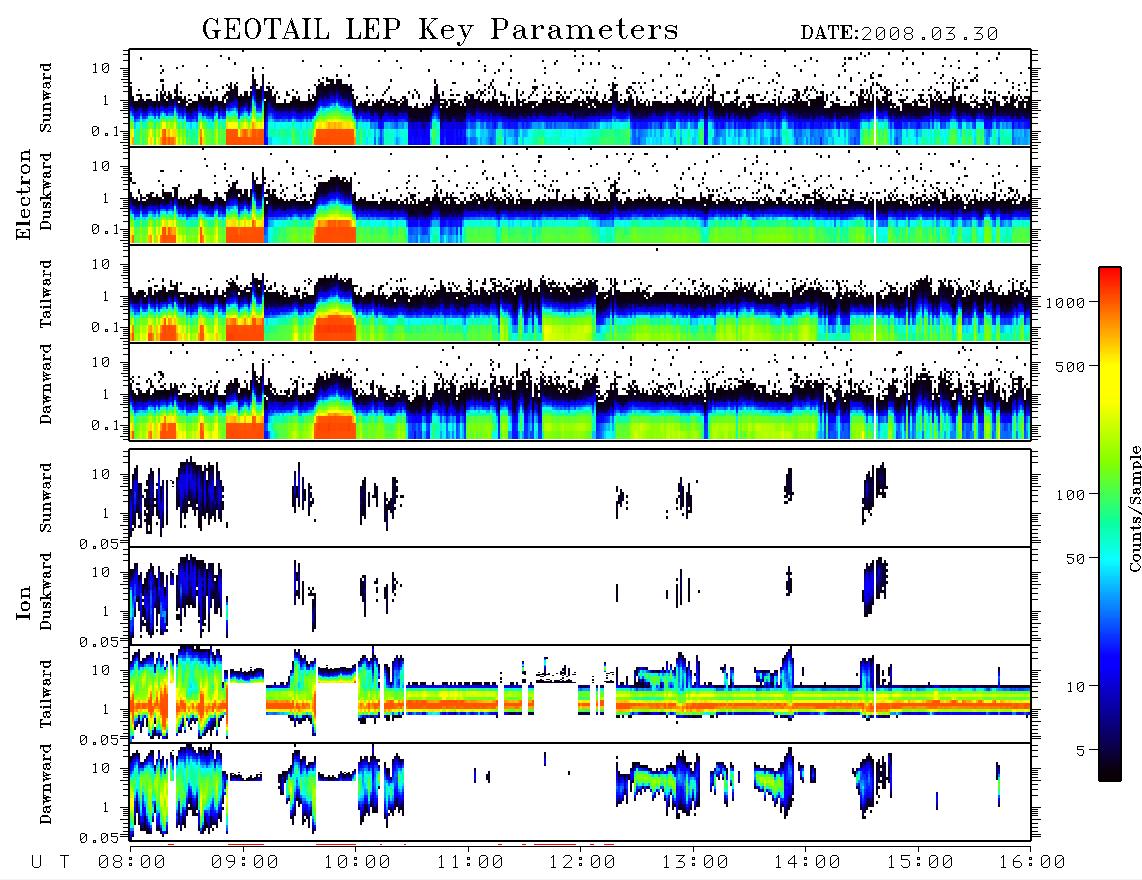The width and height of the screenshot is (1142, 880).
Task: Click the Electron "Sunward" panel label
Action: pos(46,98)
